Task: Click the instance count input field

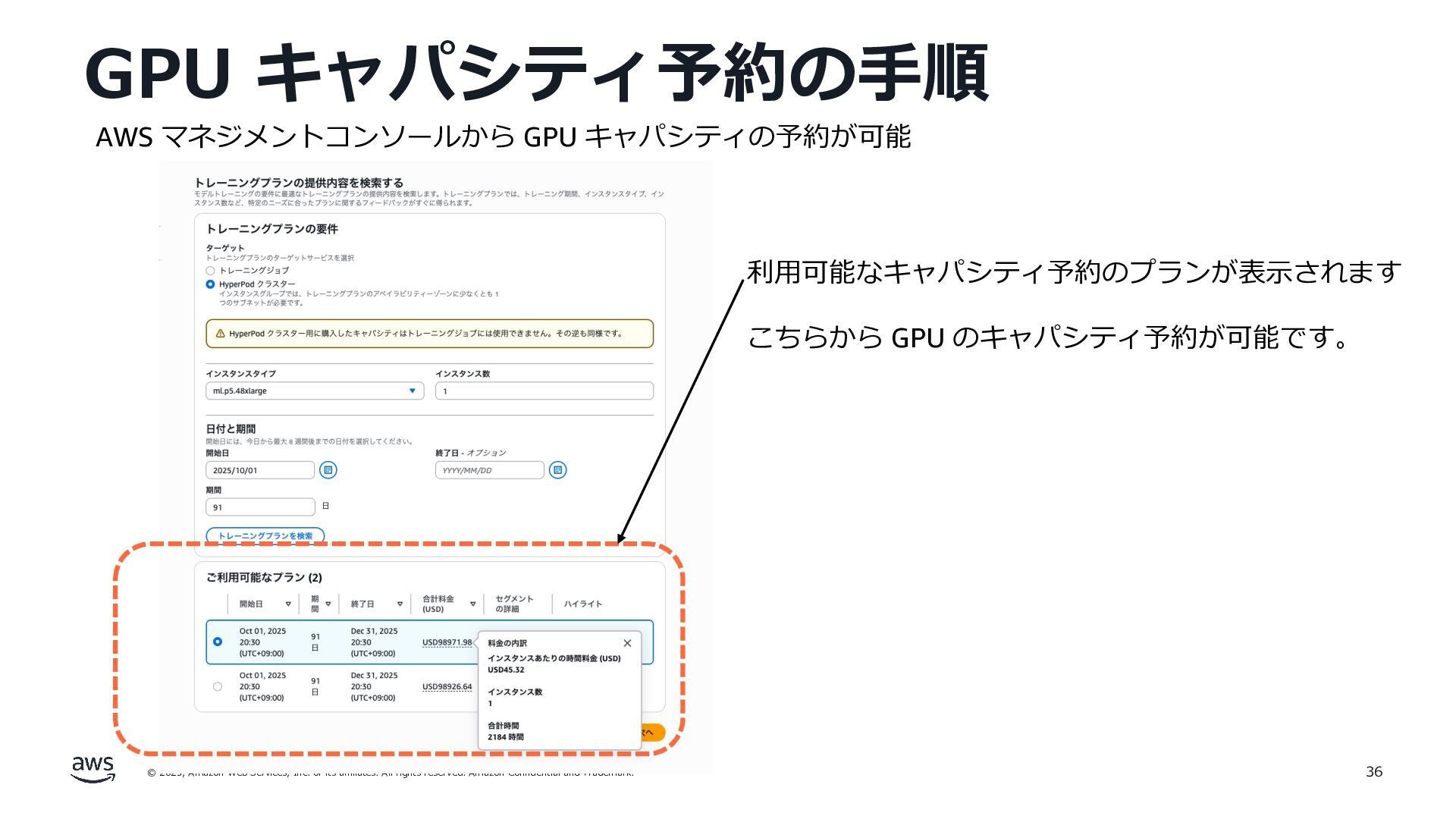Action: coord(544,391)
